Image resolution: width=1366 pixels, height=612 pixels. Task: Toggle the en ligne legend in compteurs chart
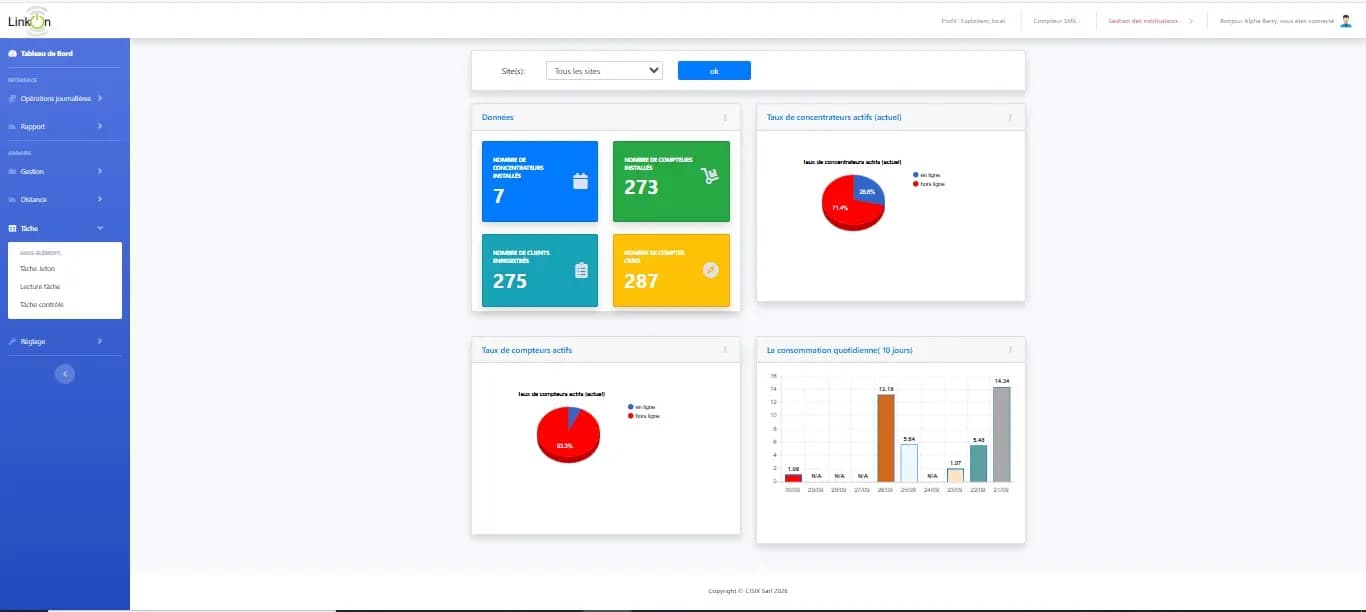(641, 407)
